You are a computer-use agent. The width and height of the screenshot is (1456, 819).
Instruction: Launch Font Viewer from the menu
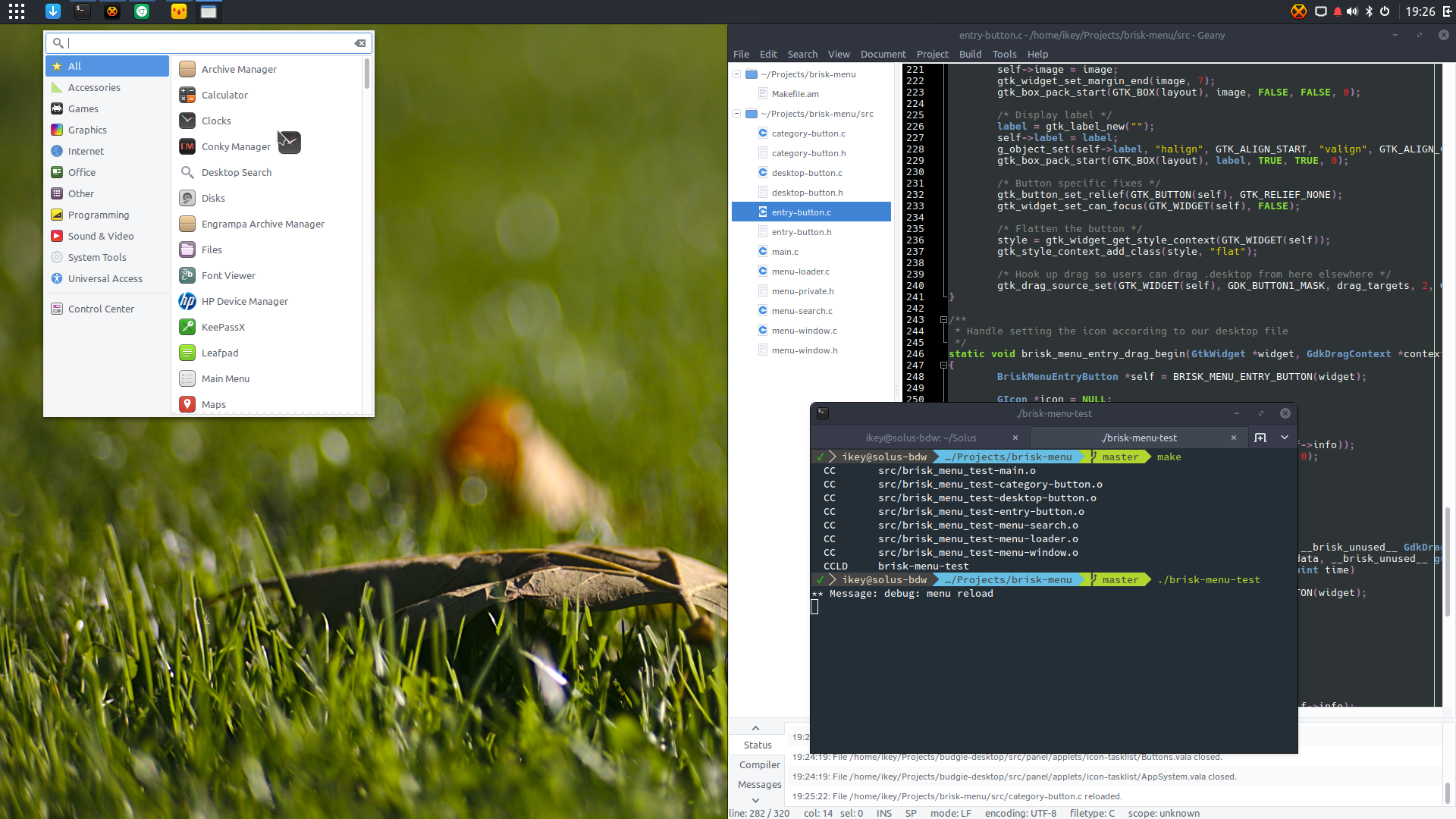tap(267, 275)
